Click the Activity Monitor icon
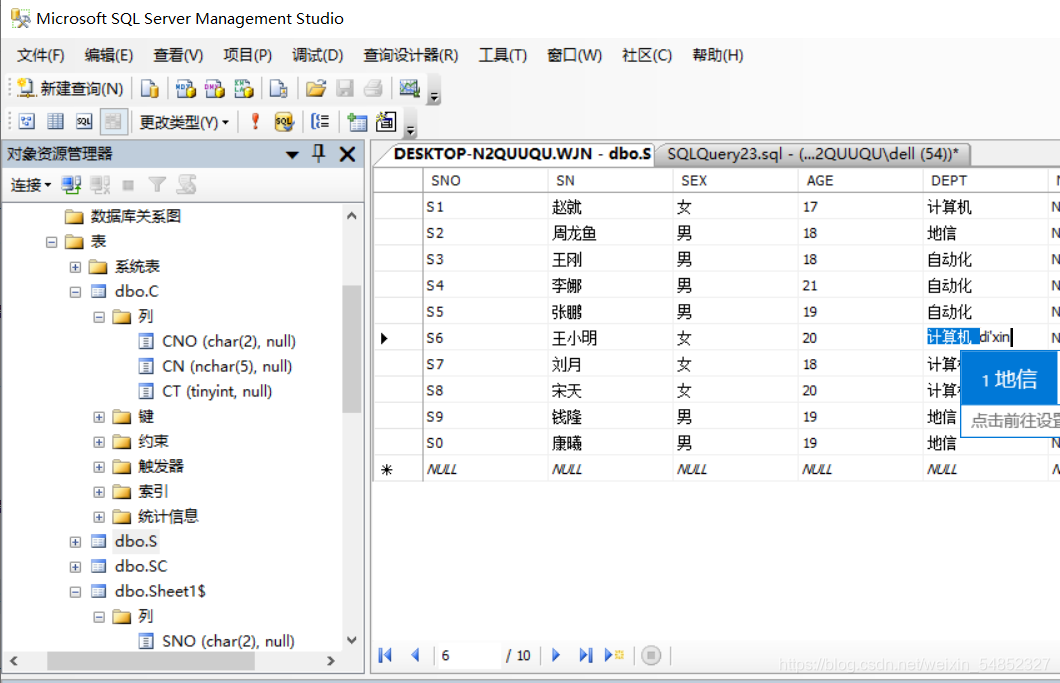This screenshot has width=1060, height=683. [410, 89]
